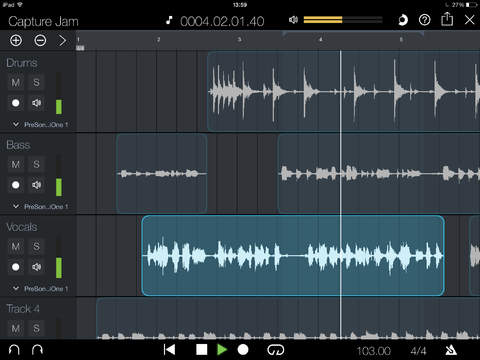Open the help question mark icon
This screenshot has width=480, height=360.
click(424, 20)
